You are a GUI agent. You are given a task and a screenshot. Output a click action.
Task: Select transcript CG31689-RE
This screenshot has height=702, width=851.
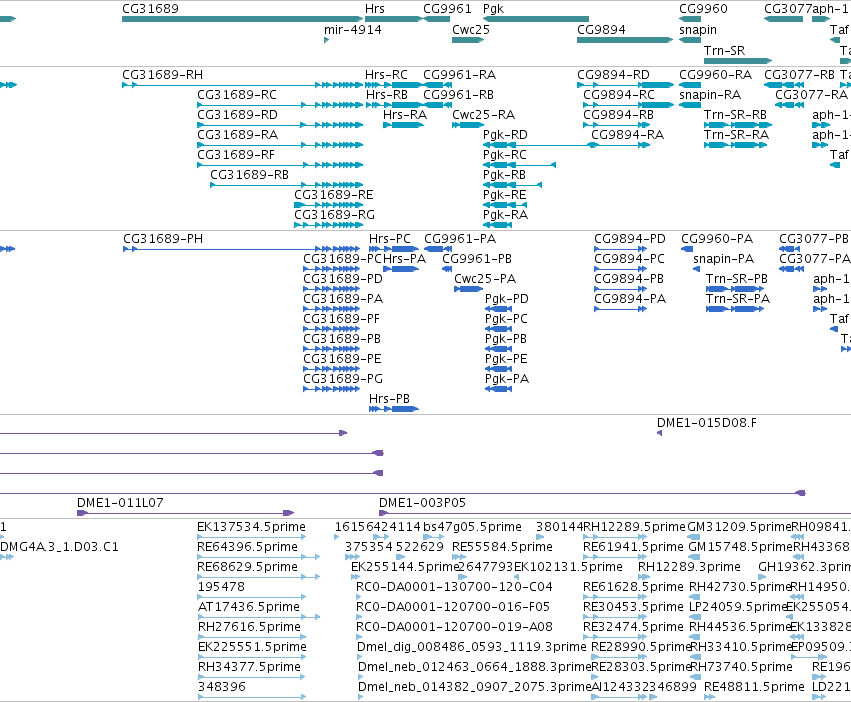click(x=328, y=205)
